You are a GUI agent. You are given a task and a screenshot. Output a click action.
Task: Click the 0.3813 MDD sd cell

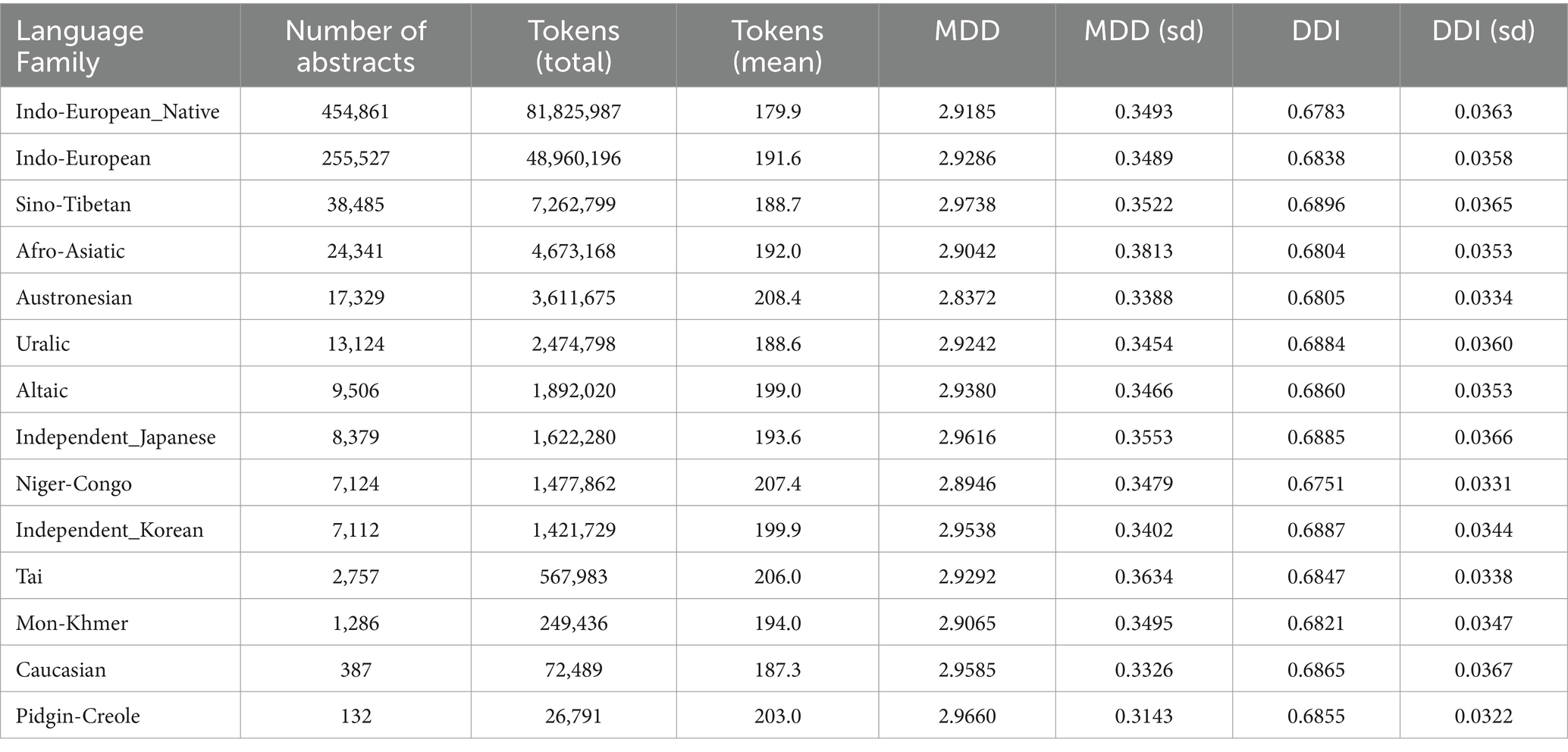pyautogui.click(x=1143, y=251)
